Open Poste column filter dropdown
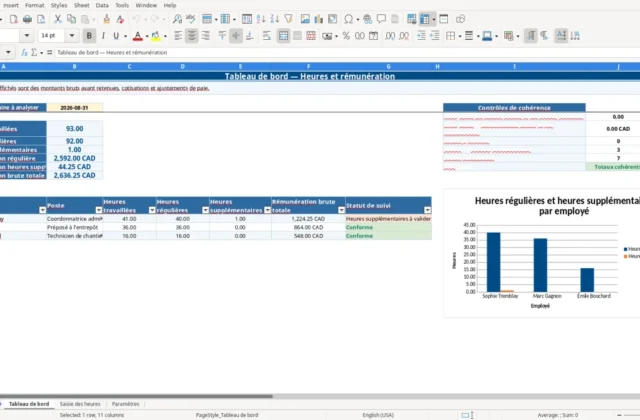The width and height of the screenshot is (640, 420). point(98,210)
